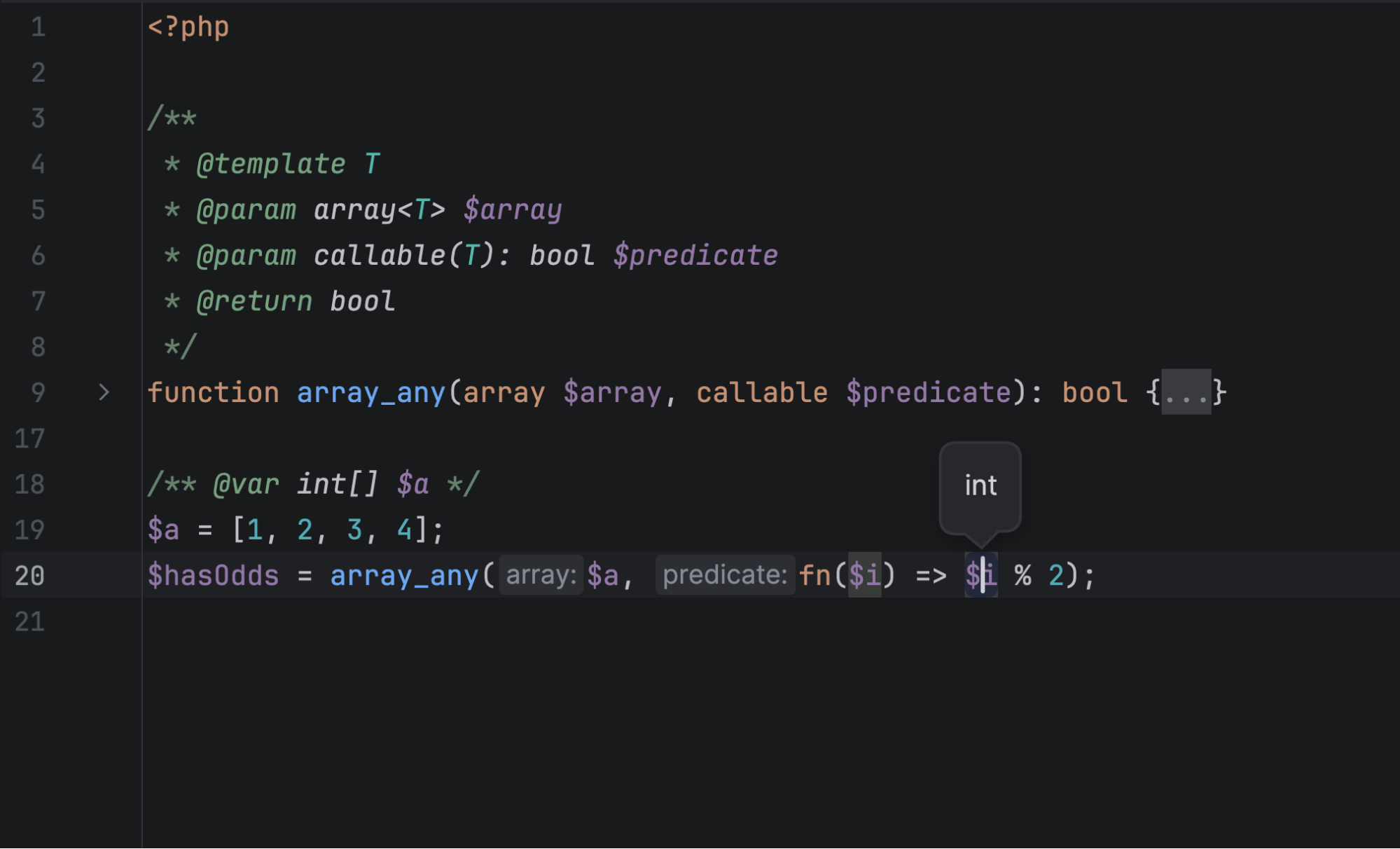The image size is (1400, 849).
Task: Click the @return tag in docblock
Action: pos(254,301)
